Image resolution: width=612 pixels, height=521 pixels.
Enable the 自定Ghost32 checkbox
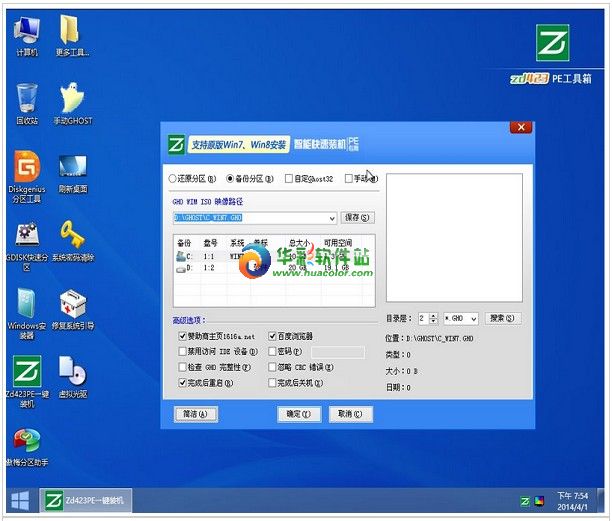click(x=289, y=179)
